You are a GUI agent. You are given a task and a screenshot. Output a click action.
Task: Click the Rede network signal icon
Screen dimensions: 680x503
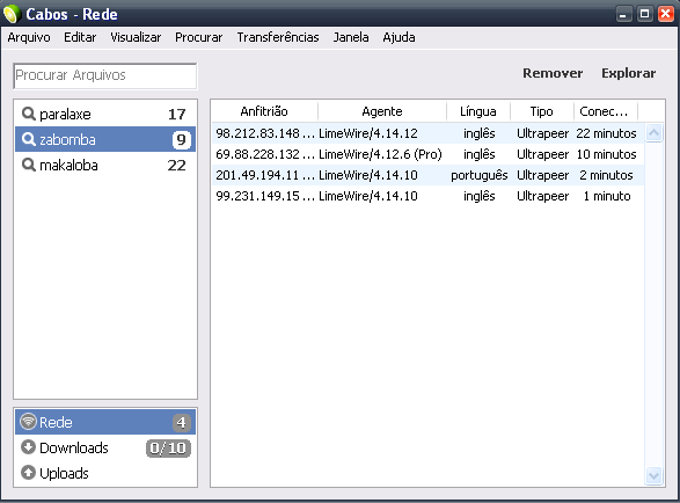[29, 421]
